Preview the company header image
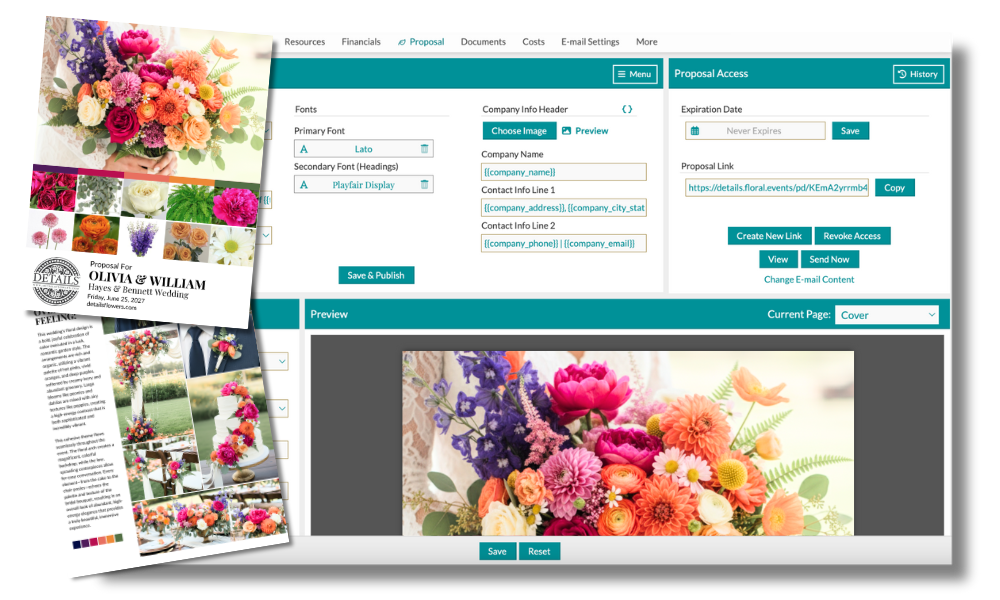The width and height of the screenshot is (1000, 600). point(585,131)
